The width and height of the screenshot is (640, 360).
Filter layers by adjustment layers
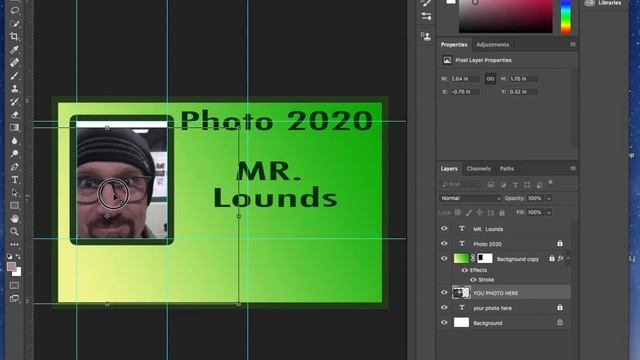click(503, 184)
